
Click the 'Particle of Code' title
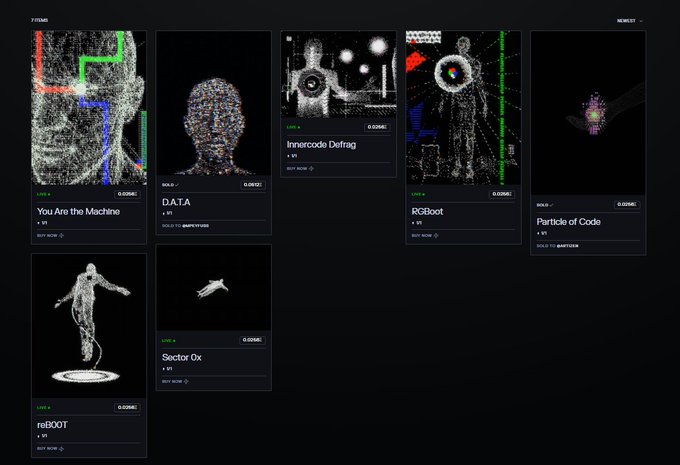pos(569,222)
